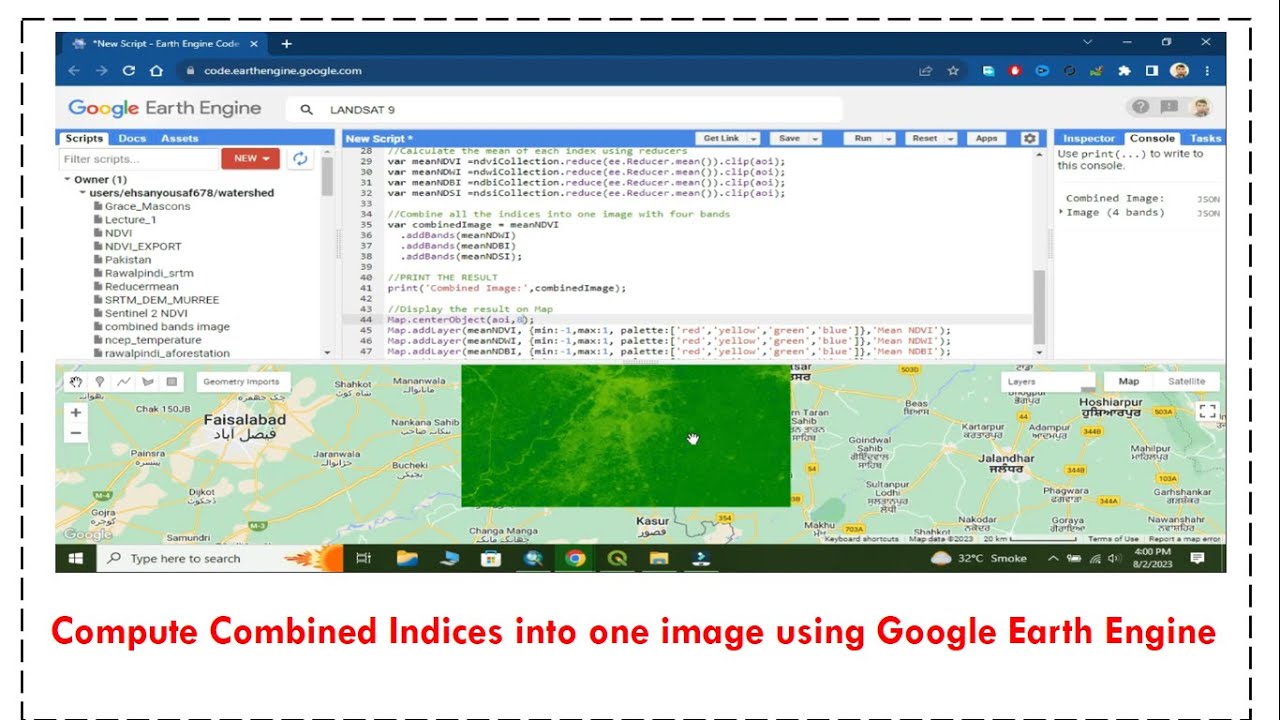
Task: Click the Save button
Action: [790, 139]
